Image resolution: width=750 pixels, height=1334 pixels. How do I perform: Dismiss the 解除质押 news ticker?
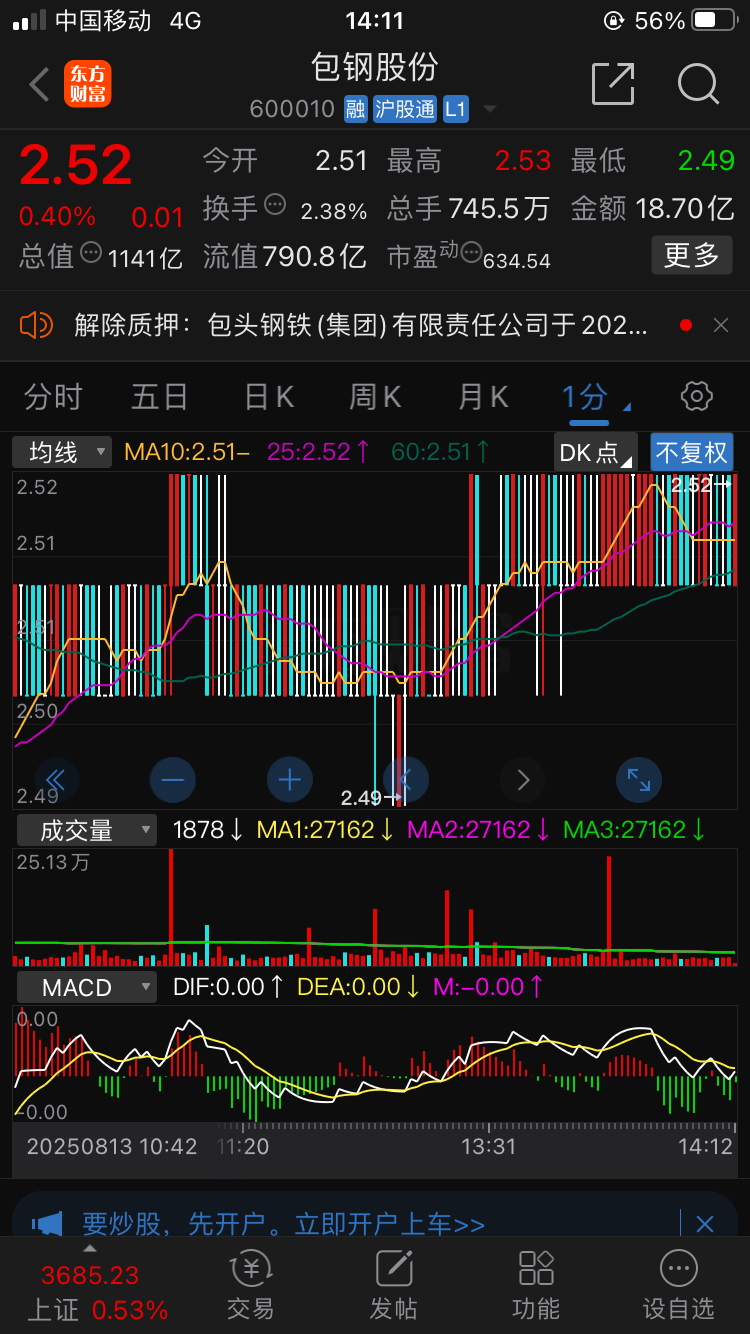tap(721, 325)
